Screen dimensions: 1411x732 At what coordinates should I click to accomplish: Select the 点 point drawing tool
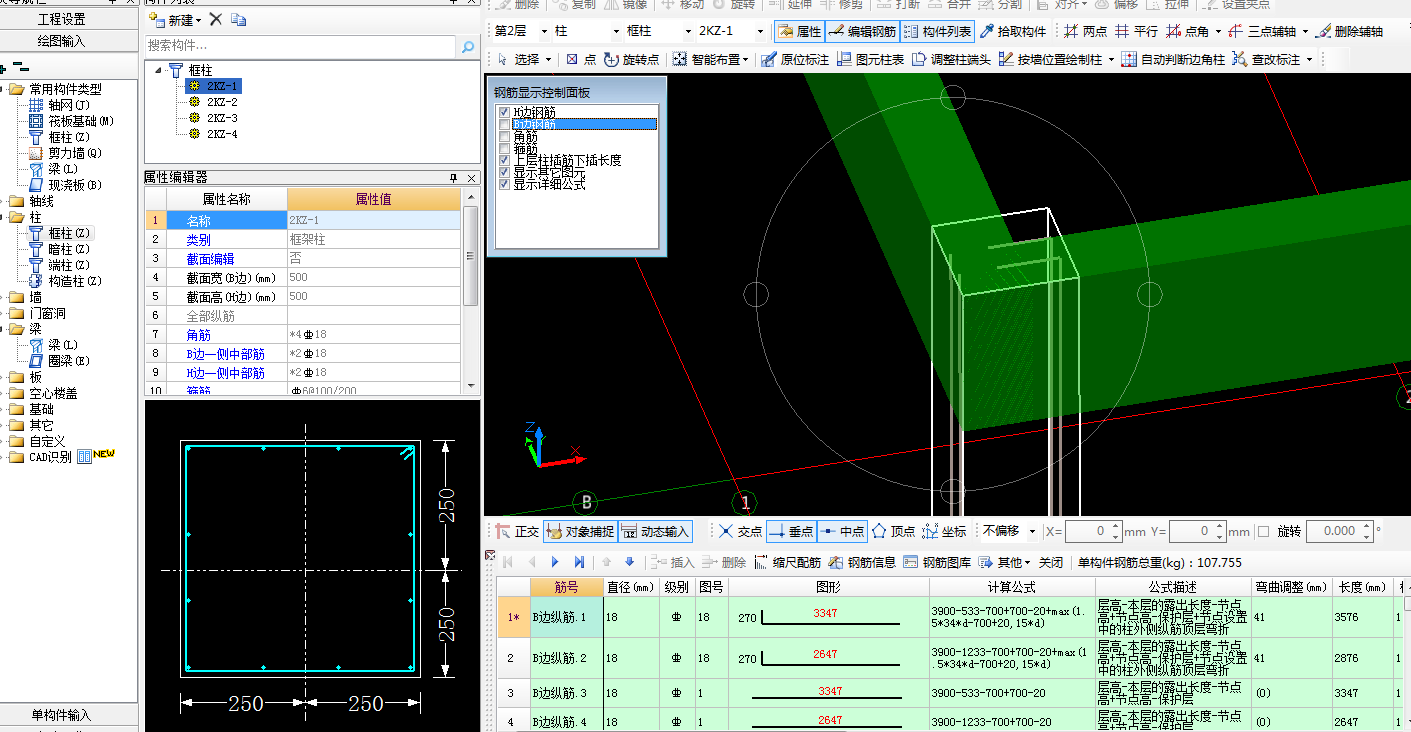point(580,60)
